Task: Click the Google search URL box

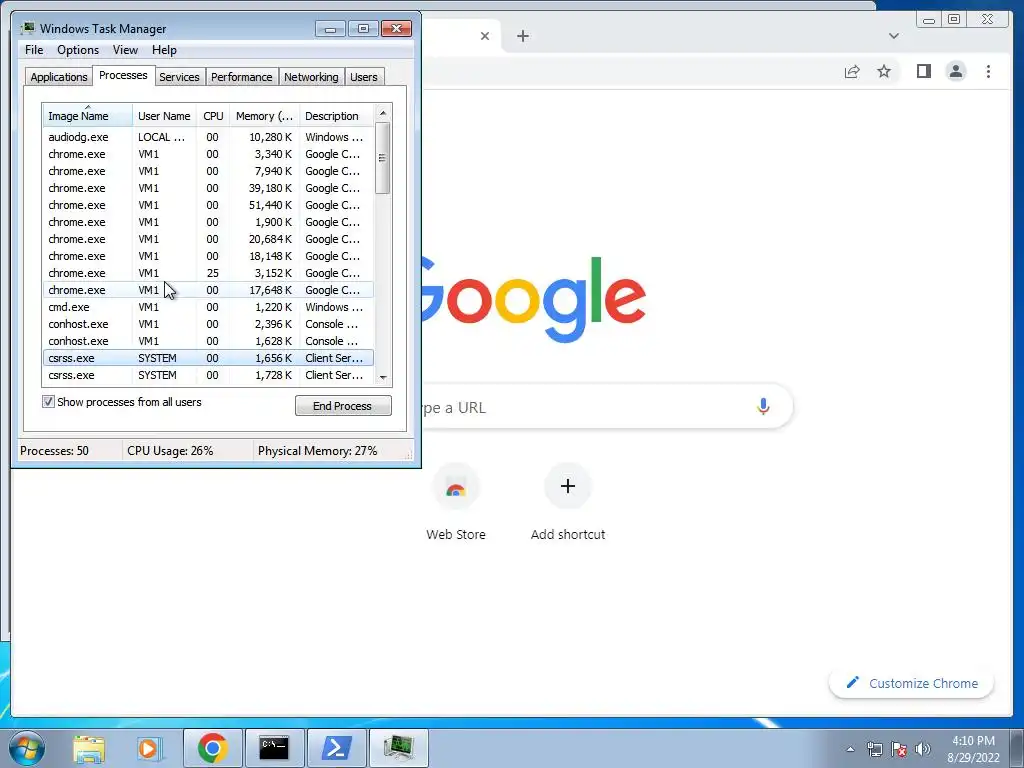Action: [607, 407]
